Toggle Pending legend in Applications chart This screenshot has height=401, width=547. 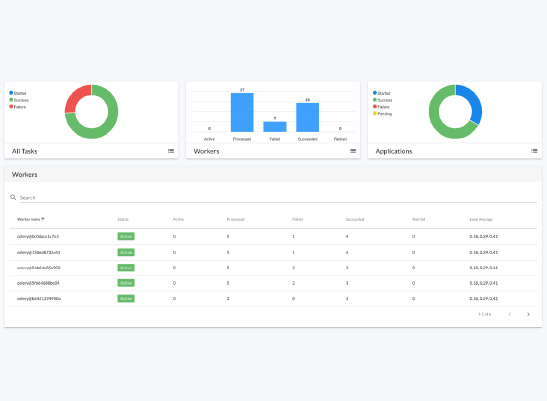tap(382, 113)
